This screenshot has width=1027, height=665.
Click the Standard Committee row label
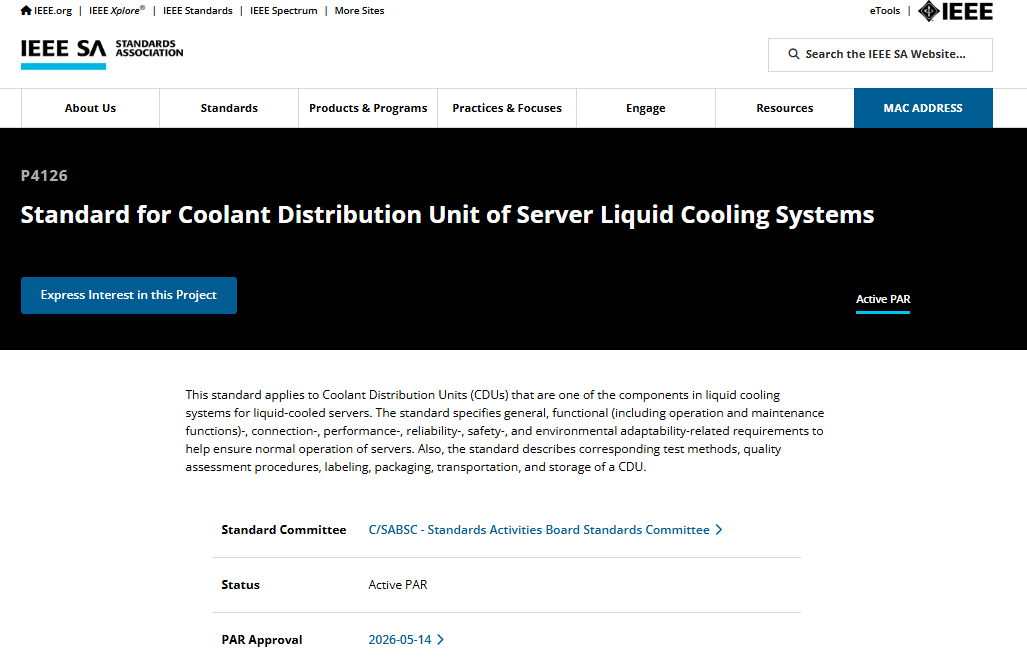point(284,529)
